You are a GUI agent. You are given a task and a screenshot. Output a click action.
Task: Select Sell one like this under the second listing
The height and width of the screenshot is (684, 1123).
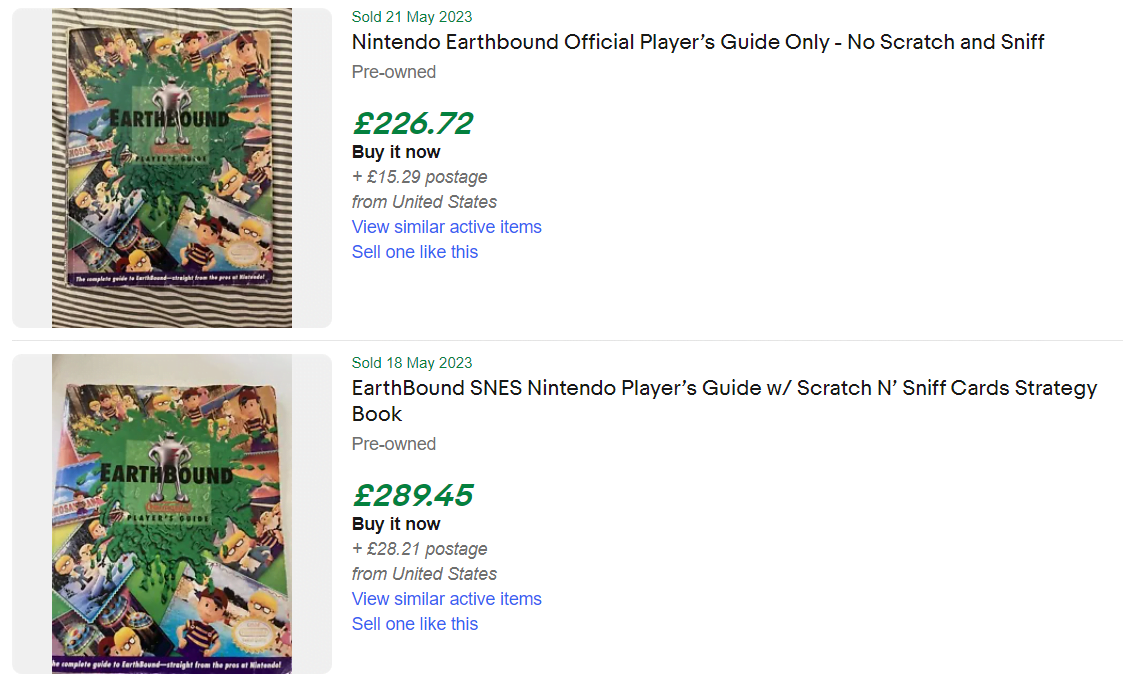tap(414, 624)
